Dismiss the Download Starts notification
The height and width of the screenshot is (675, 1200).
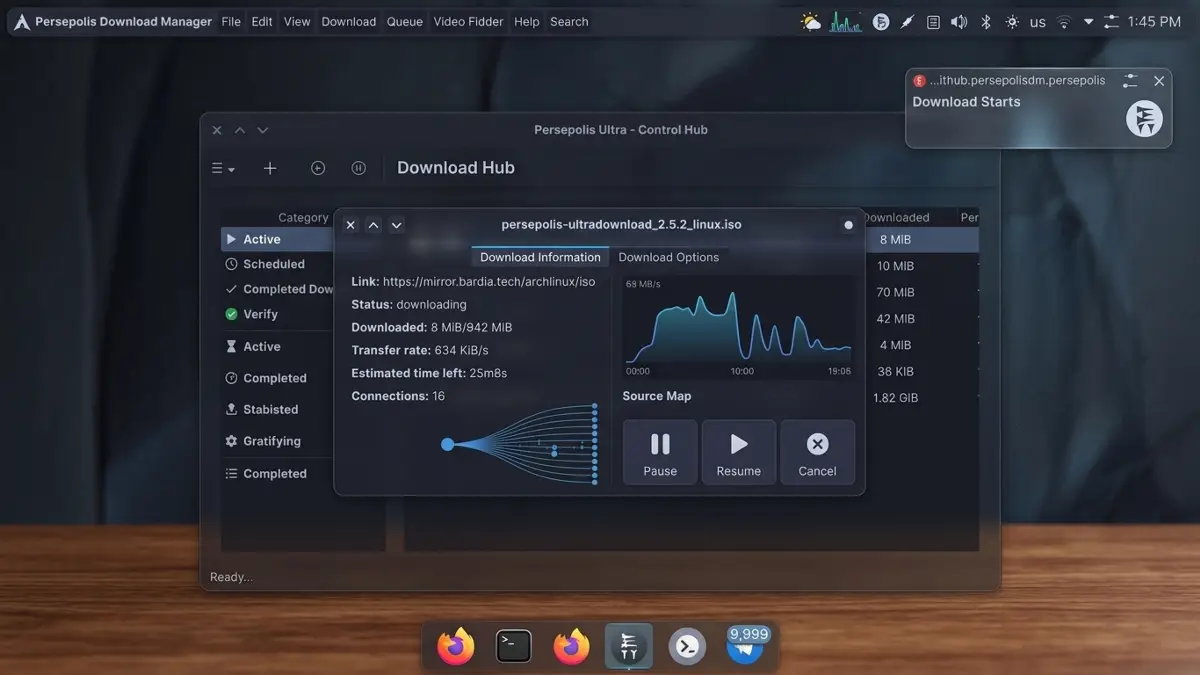[1159, 80]
